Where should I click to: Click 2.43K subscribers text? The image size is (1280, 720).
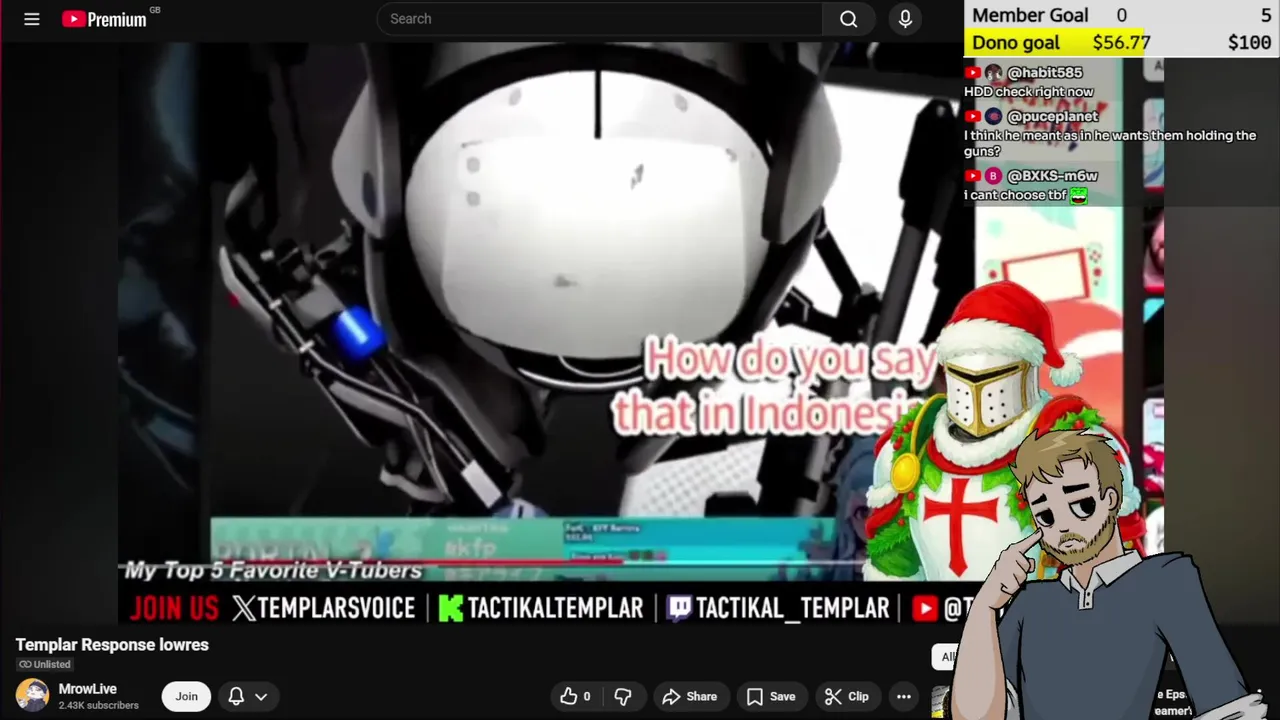[x=98, y=706]
